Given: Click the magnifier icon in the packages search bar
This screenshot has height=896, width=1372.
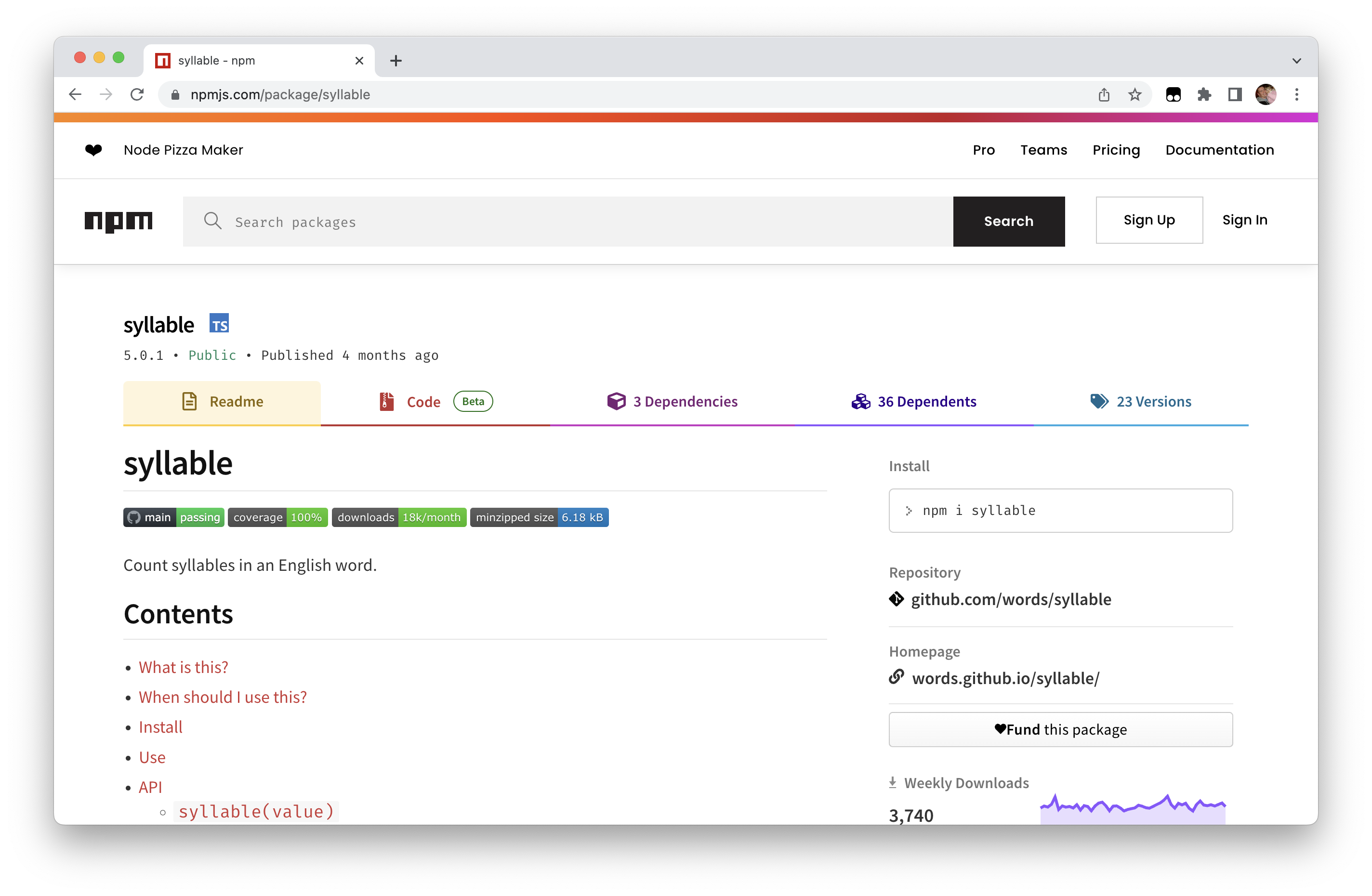Looking at the screenshot, I should tap(213, 222).
